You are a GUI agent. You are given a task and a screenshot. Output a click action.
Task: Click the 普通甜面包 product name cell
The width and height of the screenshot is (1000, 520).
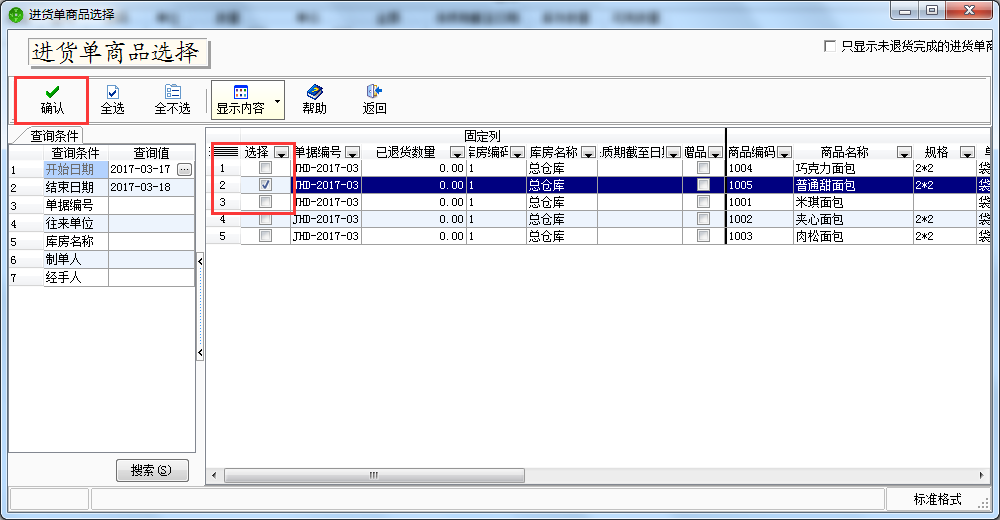853,185
